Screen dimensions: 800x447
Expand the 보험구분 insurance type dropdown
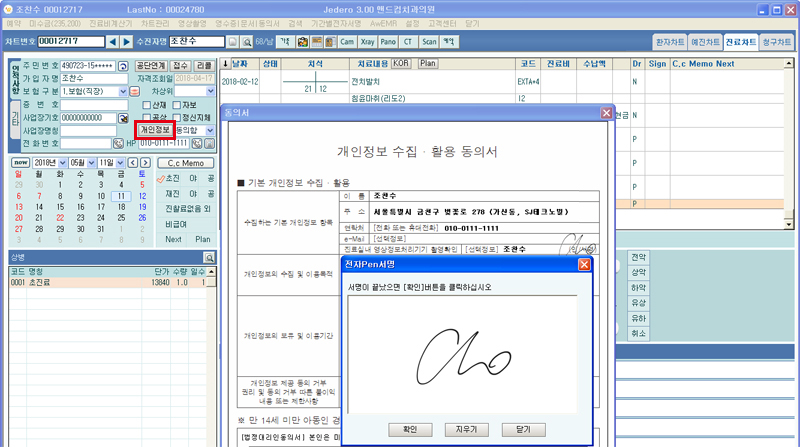point(123,91)
